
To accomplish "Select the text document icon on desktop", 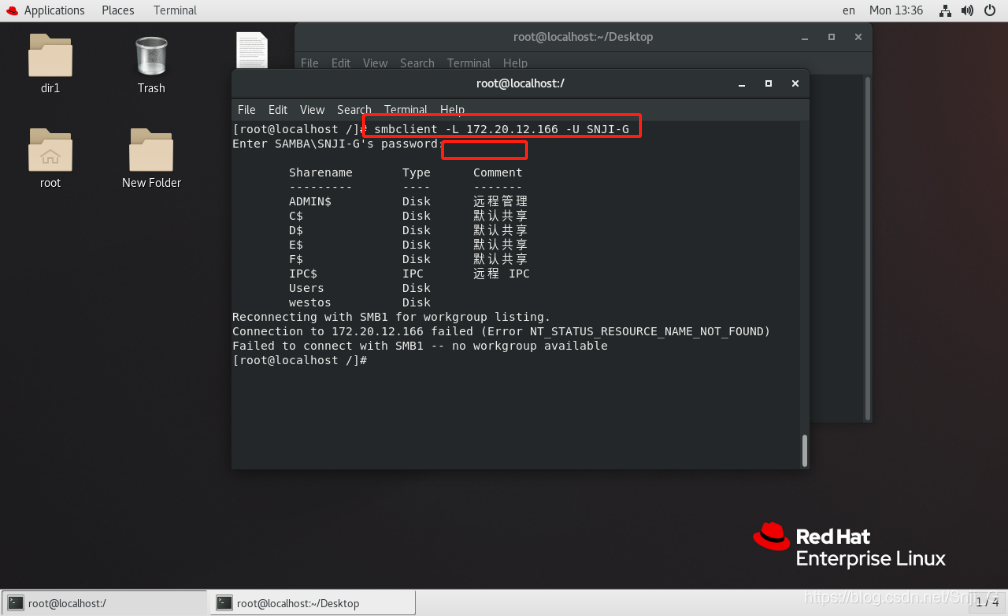I will 252,50.
